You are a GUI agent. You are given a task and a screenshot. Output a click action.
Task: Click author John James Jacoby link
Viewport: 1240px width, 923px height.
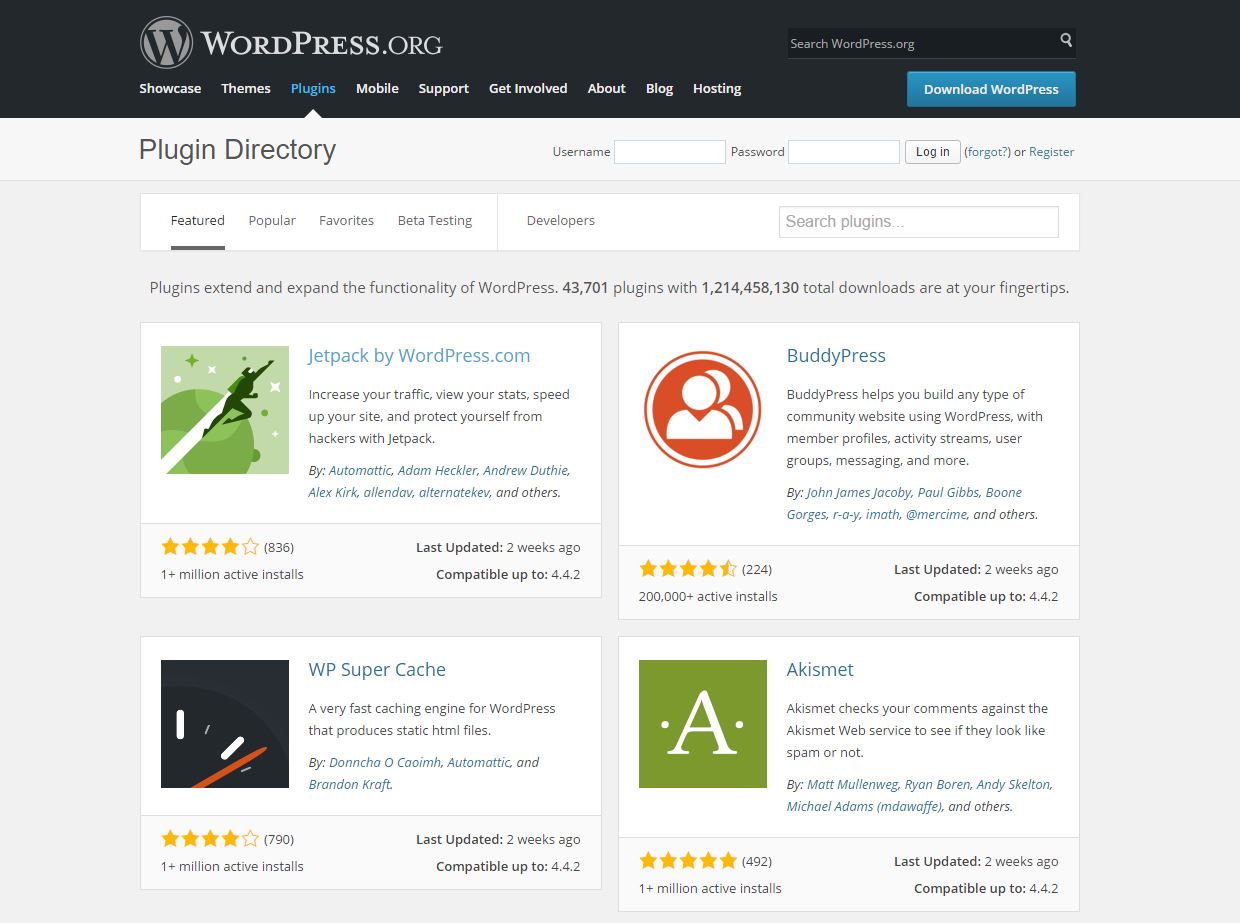(859, 492)
